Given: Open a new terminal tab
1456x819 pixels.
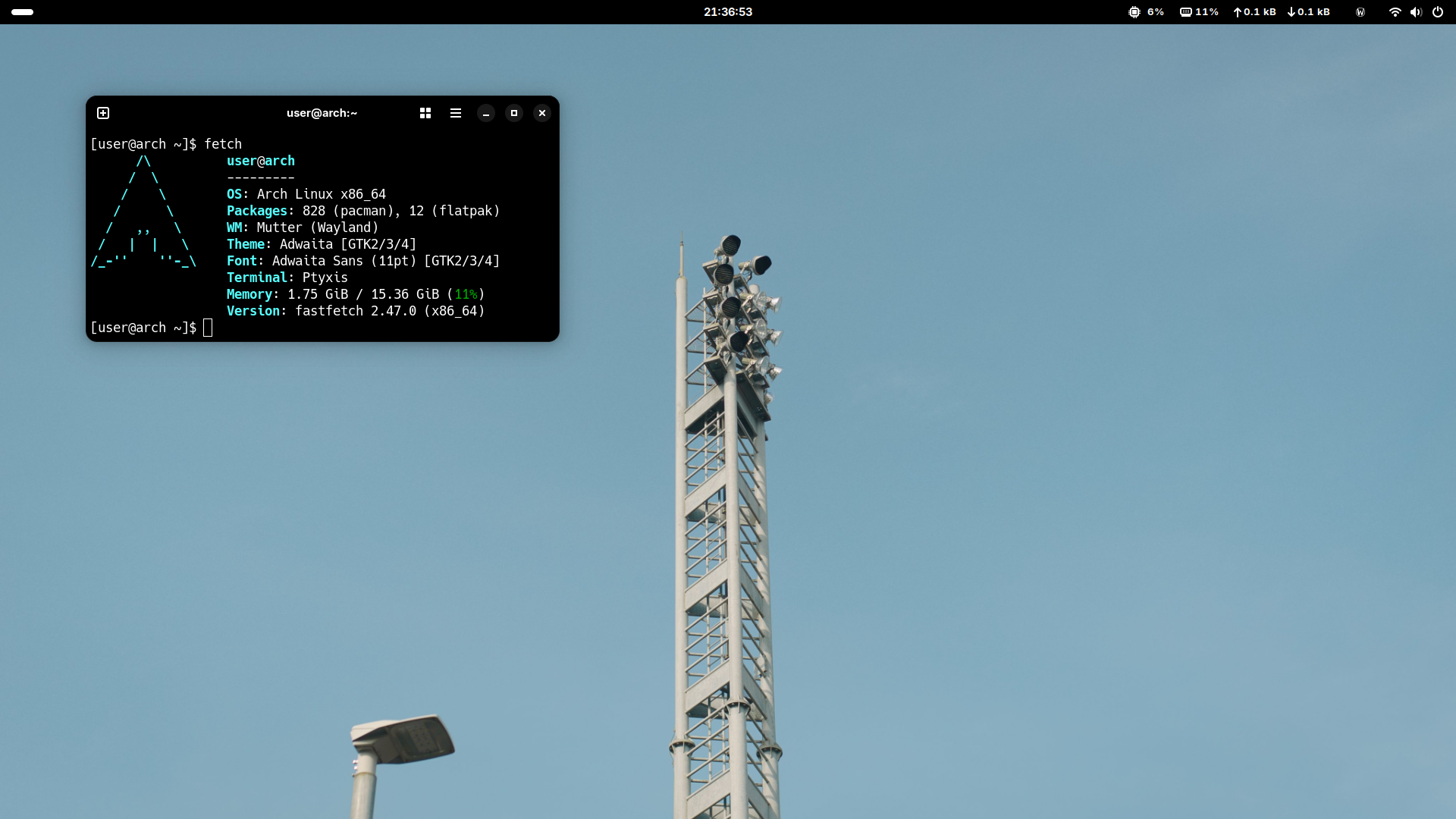Looking at the screenshot, I should pos(103,113).
